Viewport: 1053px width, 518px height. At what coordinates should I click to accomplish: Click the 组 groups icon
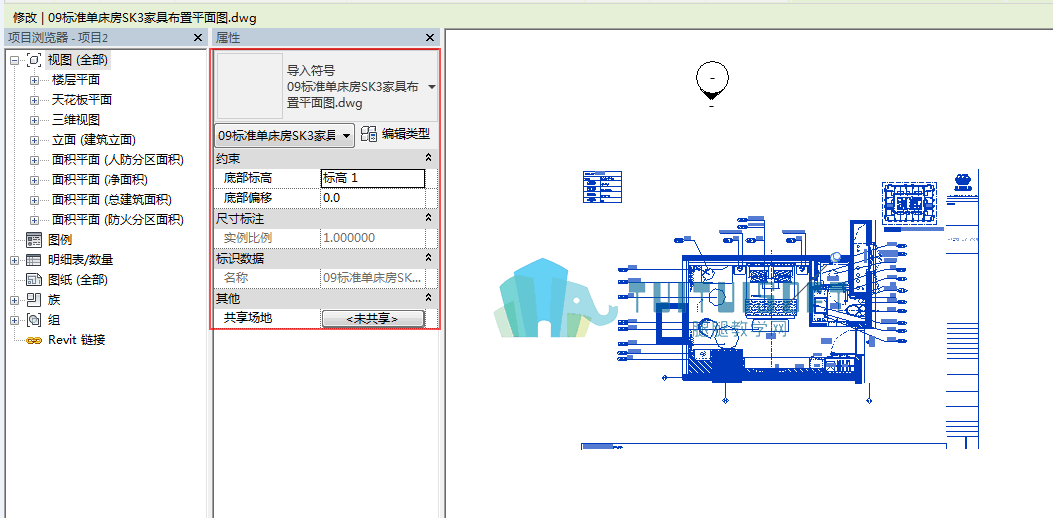click(34, 320)
